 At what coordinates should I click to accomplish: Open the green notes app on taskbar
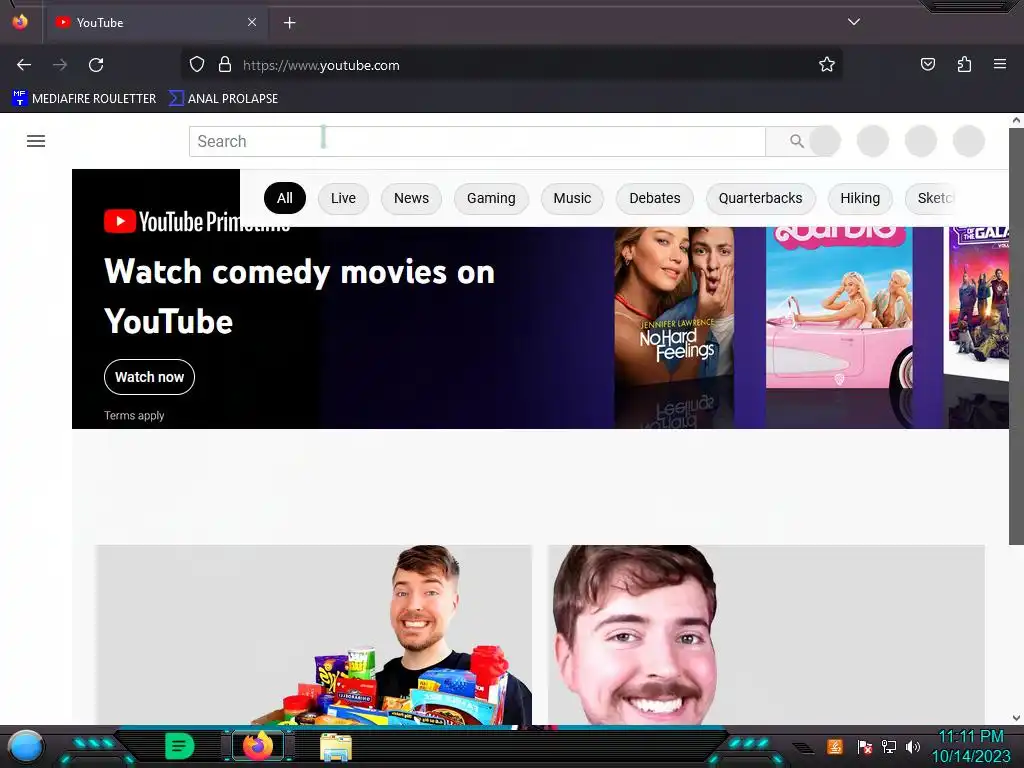pyautogui.click(x=180, y=746)
